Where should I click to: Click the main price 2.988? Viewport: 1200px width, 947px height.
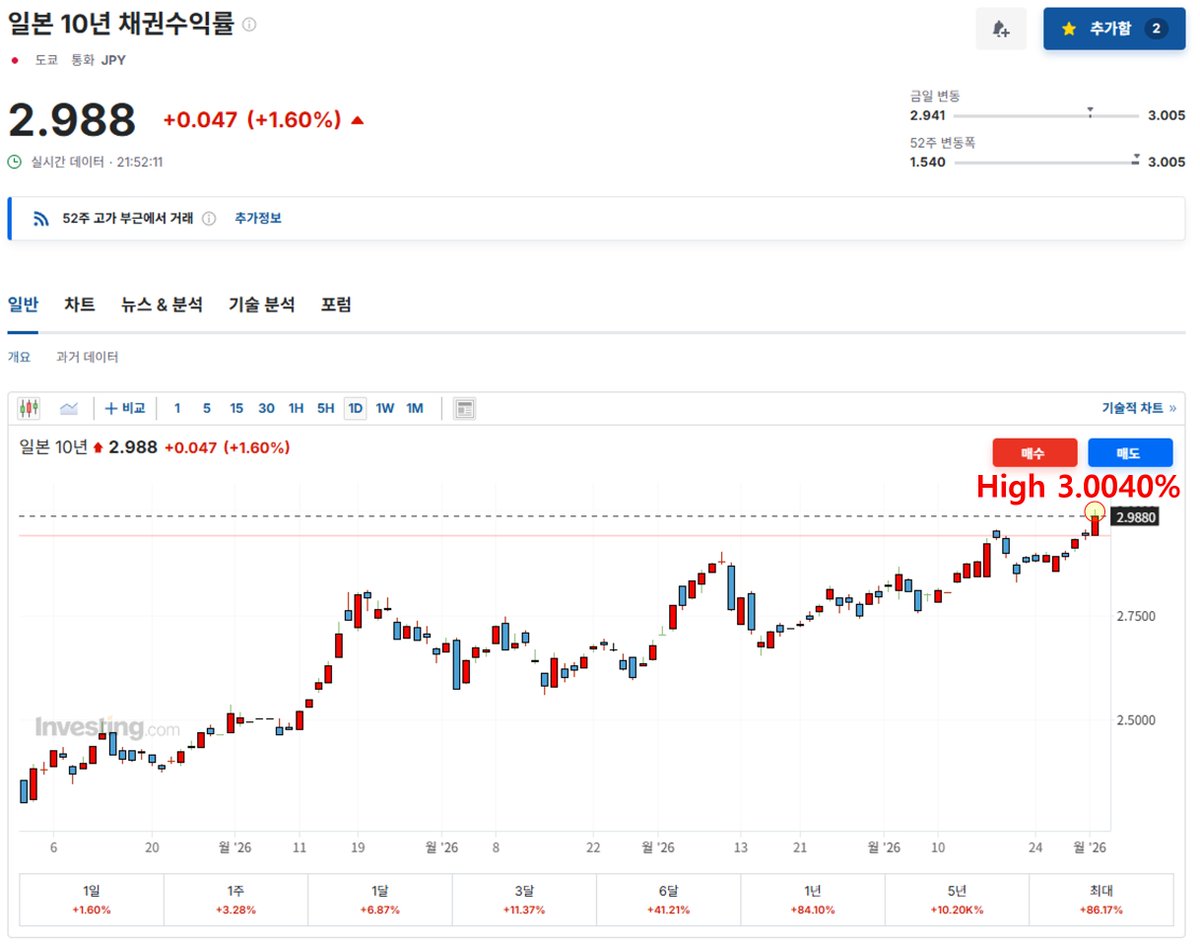click(72, 120)
